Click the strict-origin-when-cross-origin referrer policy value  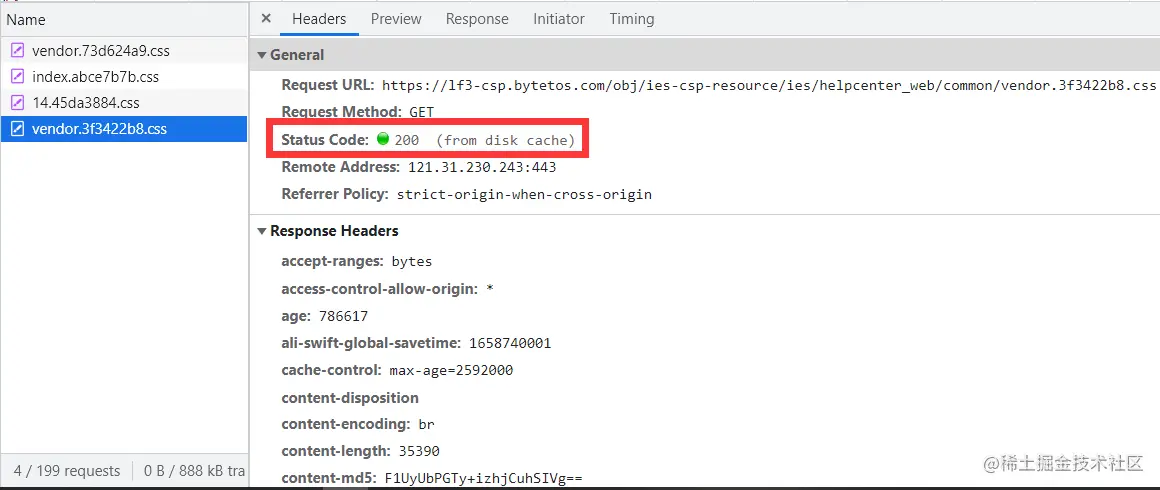point(525,195)
